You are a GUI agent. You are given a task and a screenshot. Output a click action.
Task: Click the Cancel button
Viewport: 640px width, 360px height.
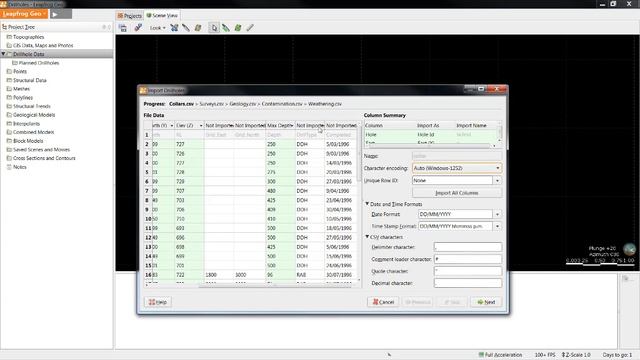pos(383,302)
